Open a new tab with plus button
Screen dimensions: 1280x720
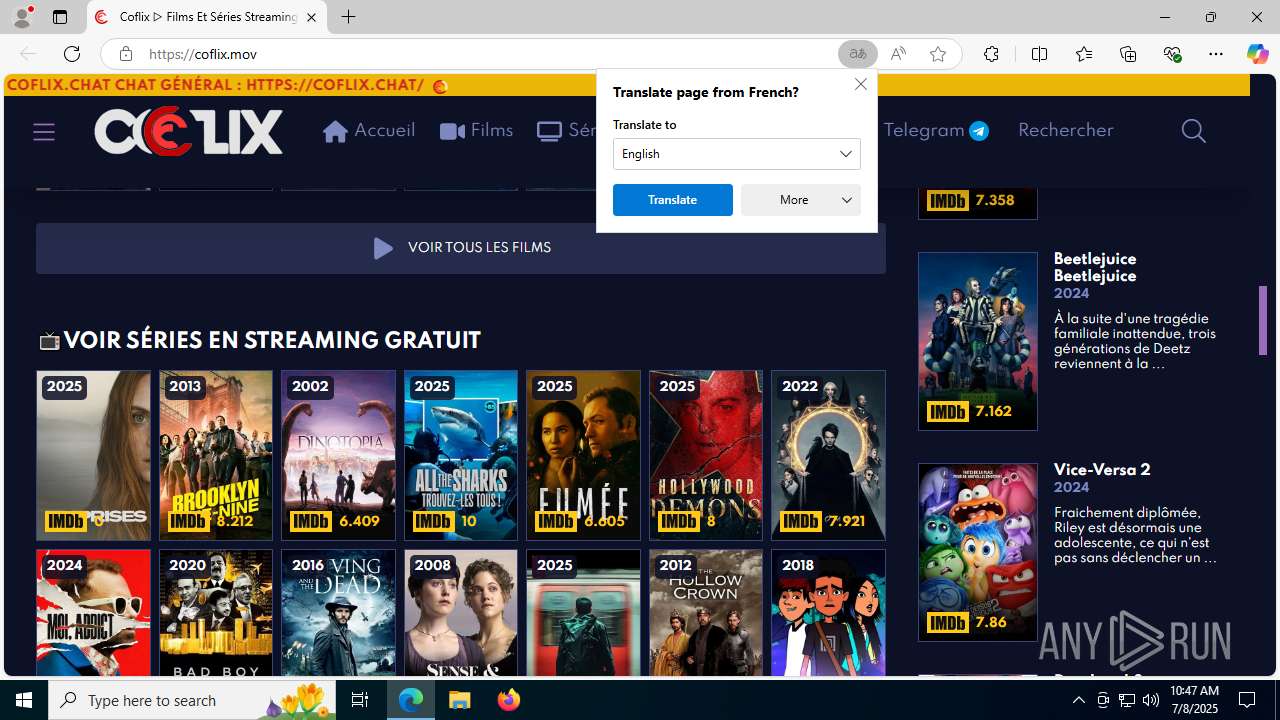coord(348,17)
